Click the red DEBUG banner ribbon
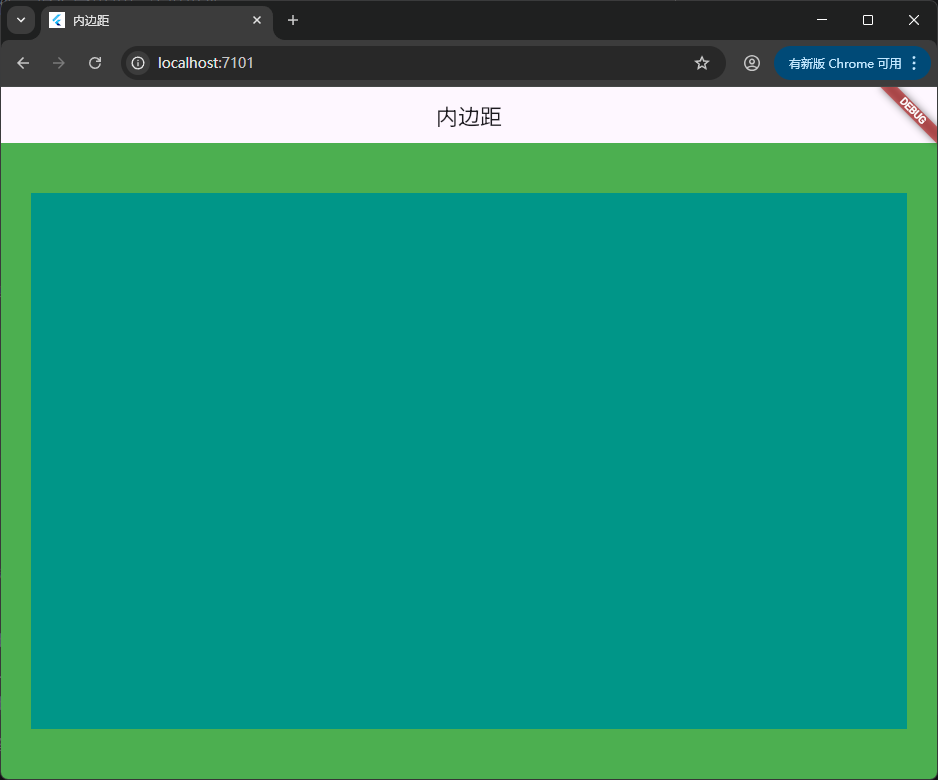The height and width of the screenshot is (780, 938). click(x=912, y=110)
